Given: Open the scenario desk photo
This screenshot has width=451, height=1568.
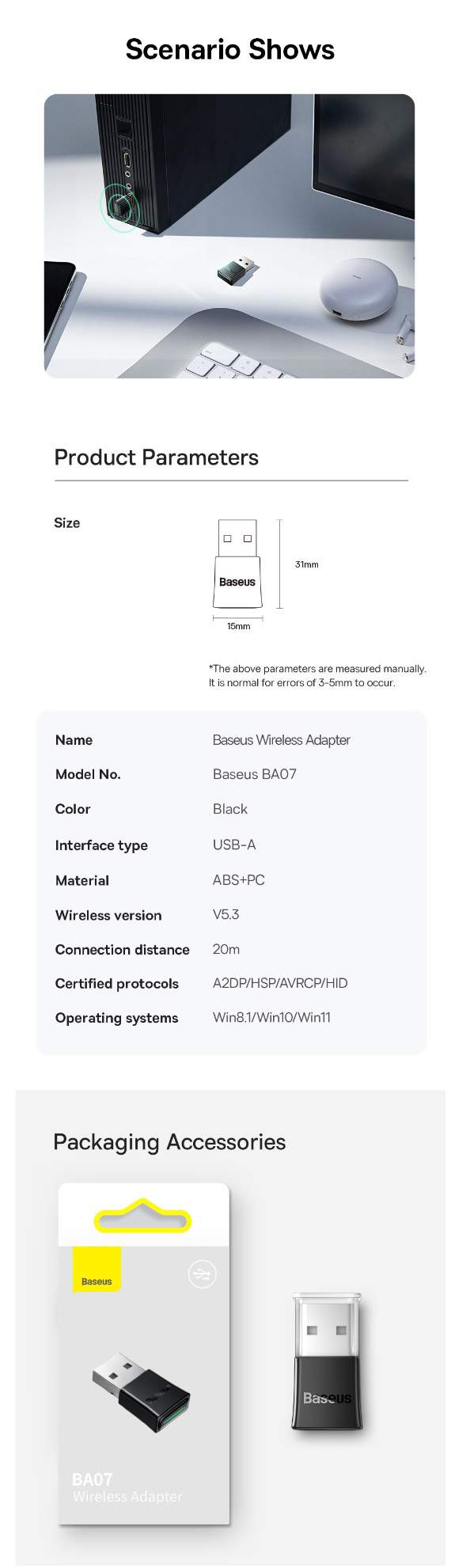Looking at the screenshot, I should coord(229,236).
